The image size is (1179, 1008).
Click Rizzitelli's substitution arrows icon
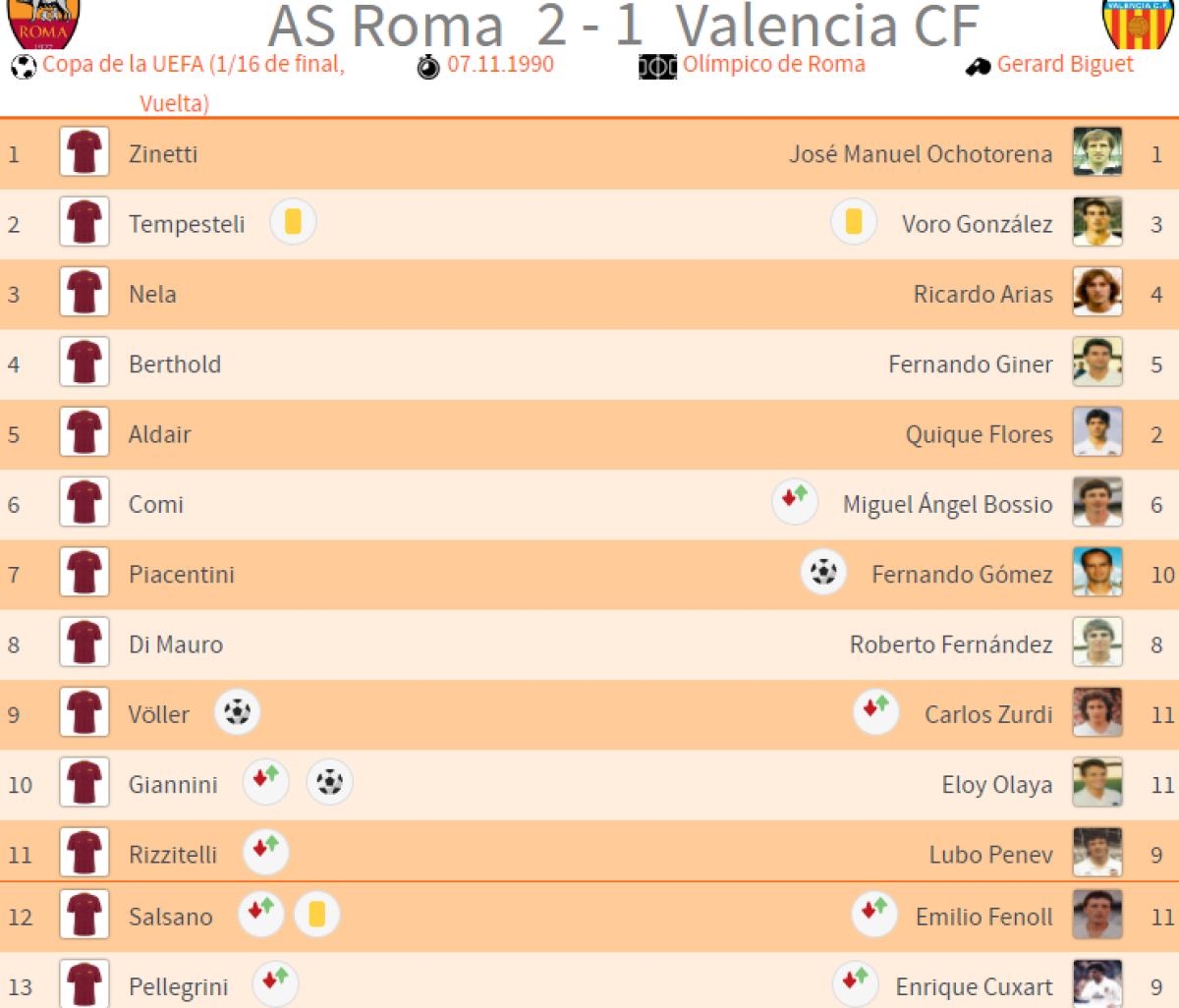(x=265, y=852)
